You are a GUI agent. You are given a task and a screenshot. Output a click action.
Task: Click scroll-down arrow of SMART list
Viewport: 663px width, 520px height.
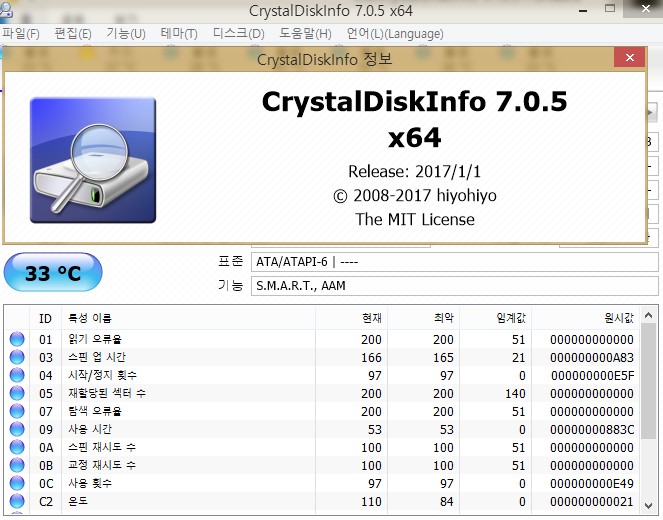point(649,506)
